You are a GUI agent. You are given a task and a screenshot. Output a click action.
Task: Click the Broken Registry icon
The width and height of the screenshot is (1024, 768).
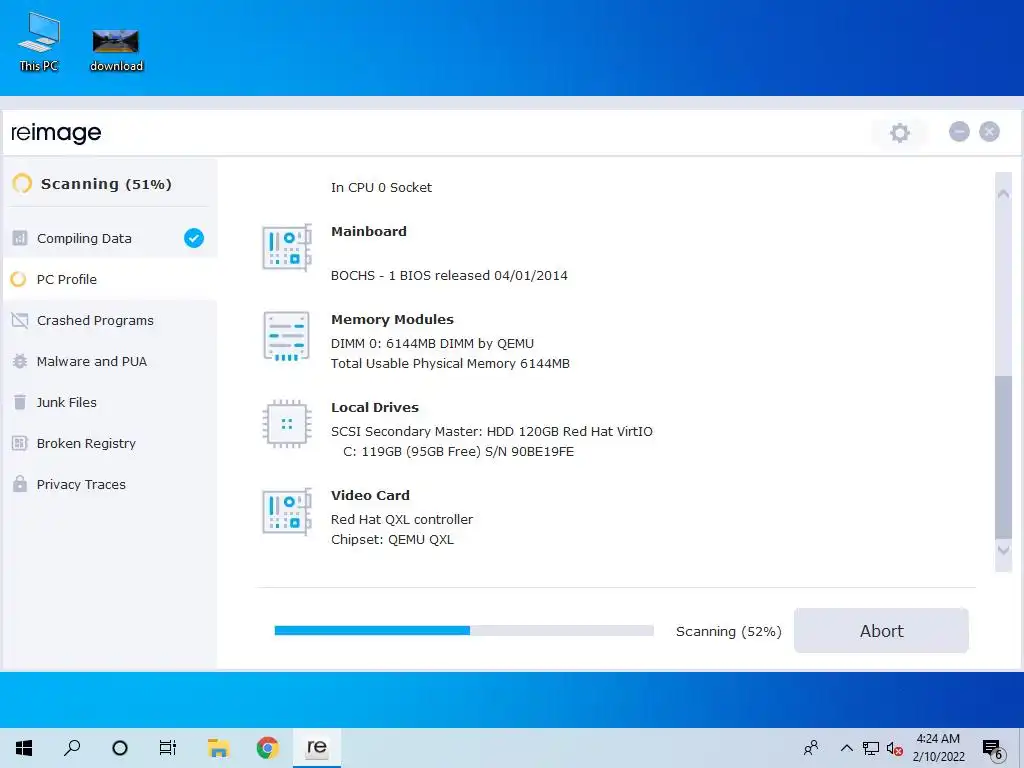tap(20, 443)
